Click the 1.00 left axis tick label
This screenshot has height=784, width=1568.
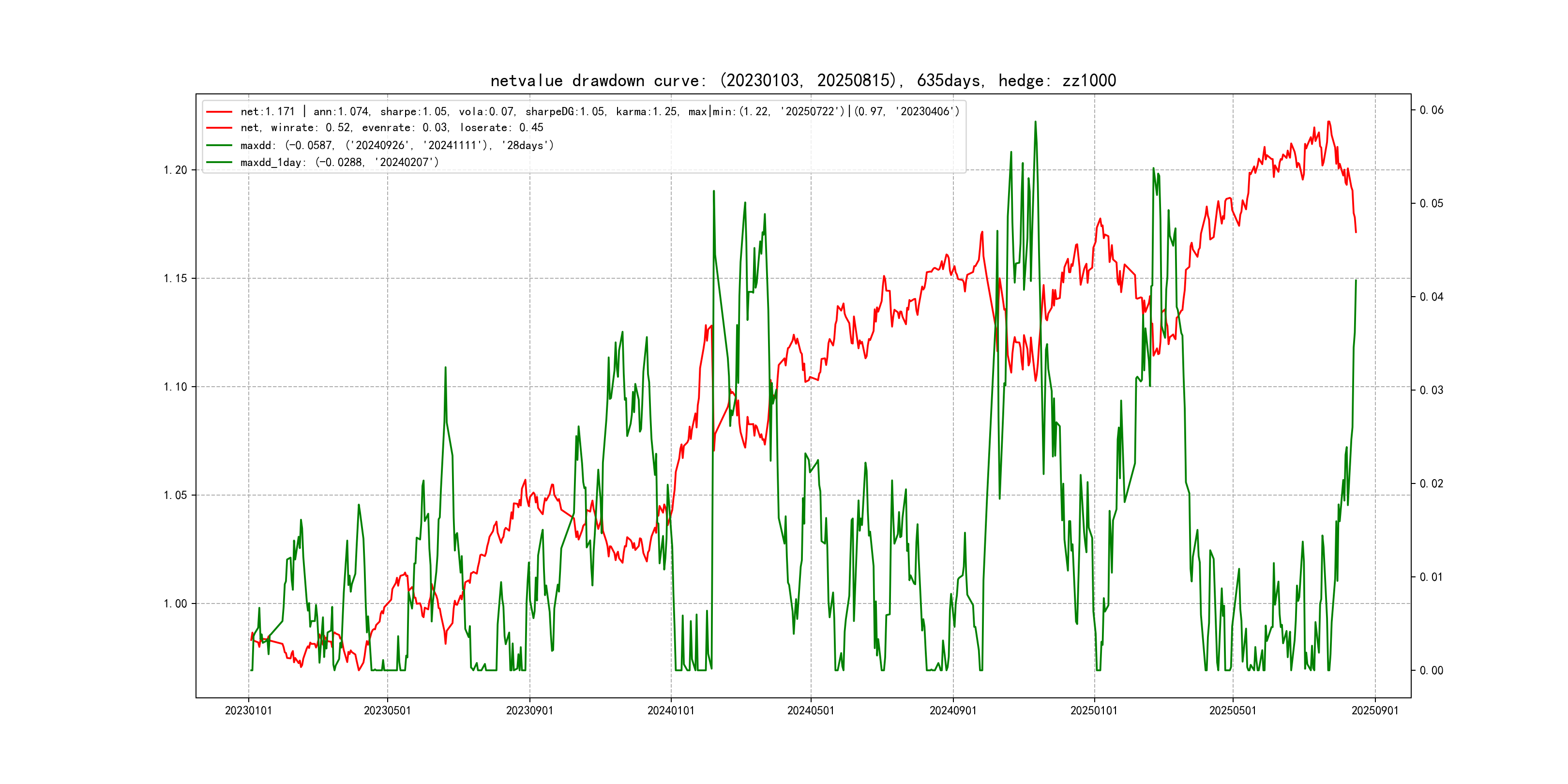[175, 604]
